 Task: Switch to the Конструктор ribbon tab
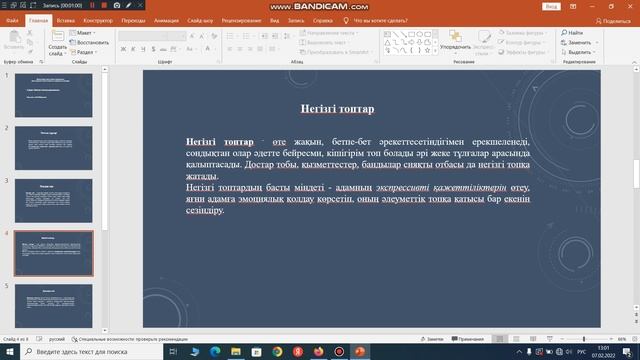point(98,20)
